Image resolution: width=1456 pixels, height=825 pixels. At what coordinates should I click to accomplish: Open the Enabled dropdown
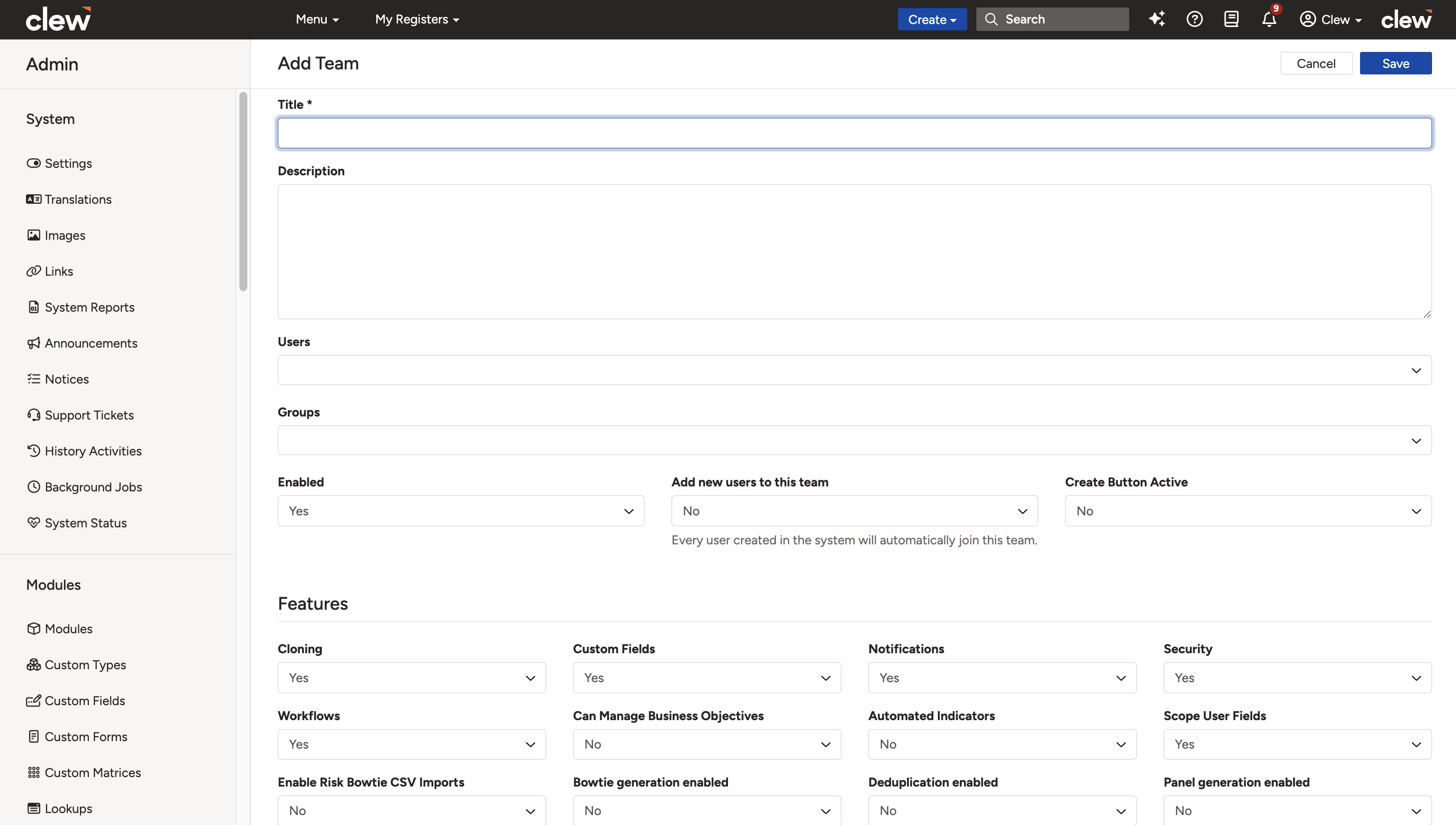pos(461,511)
